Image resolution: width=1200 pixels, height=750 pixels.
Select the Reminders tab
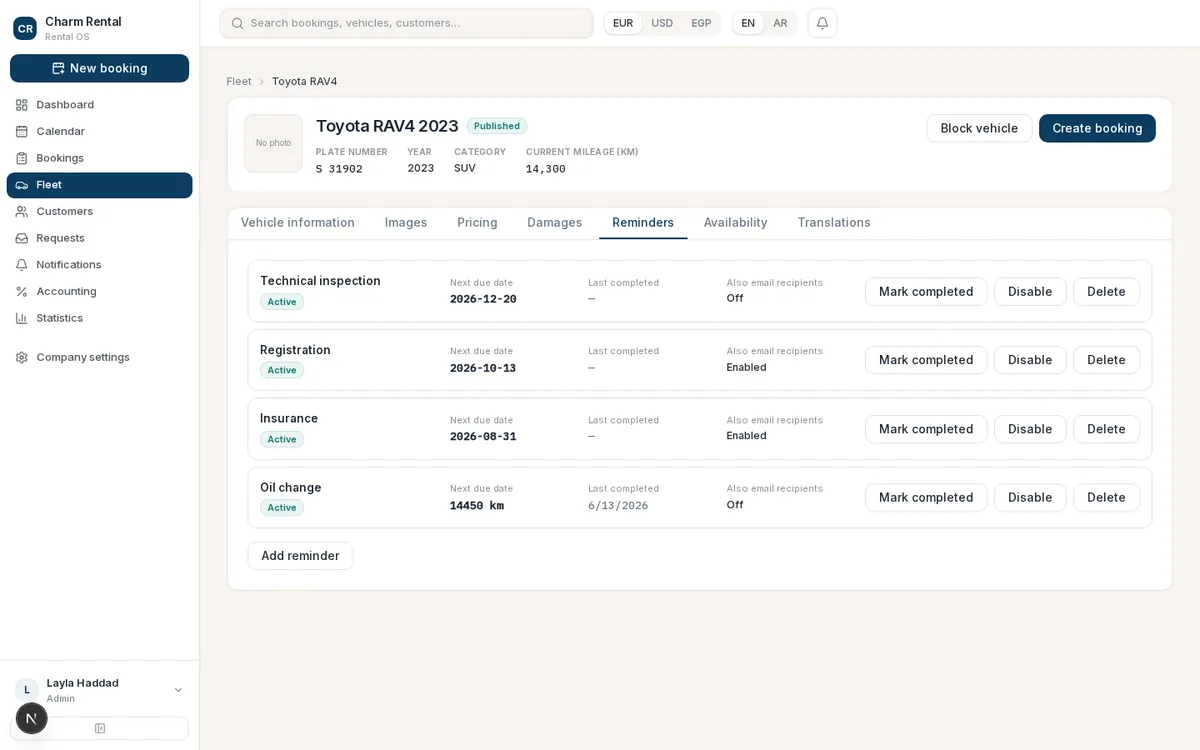(643, 223)
